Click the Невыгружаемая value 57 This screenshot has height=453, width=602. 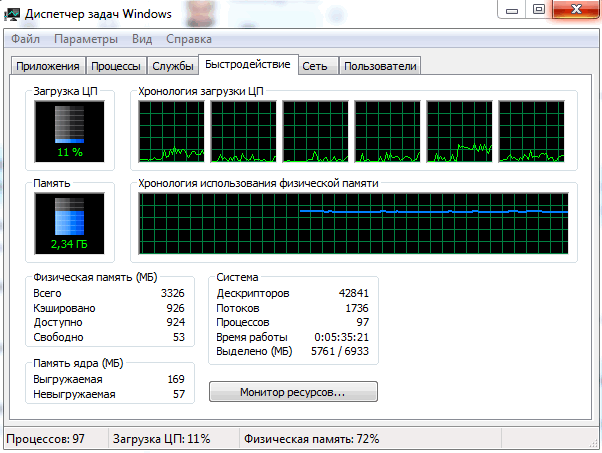point(179,394)
